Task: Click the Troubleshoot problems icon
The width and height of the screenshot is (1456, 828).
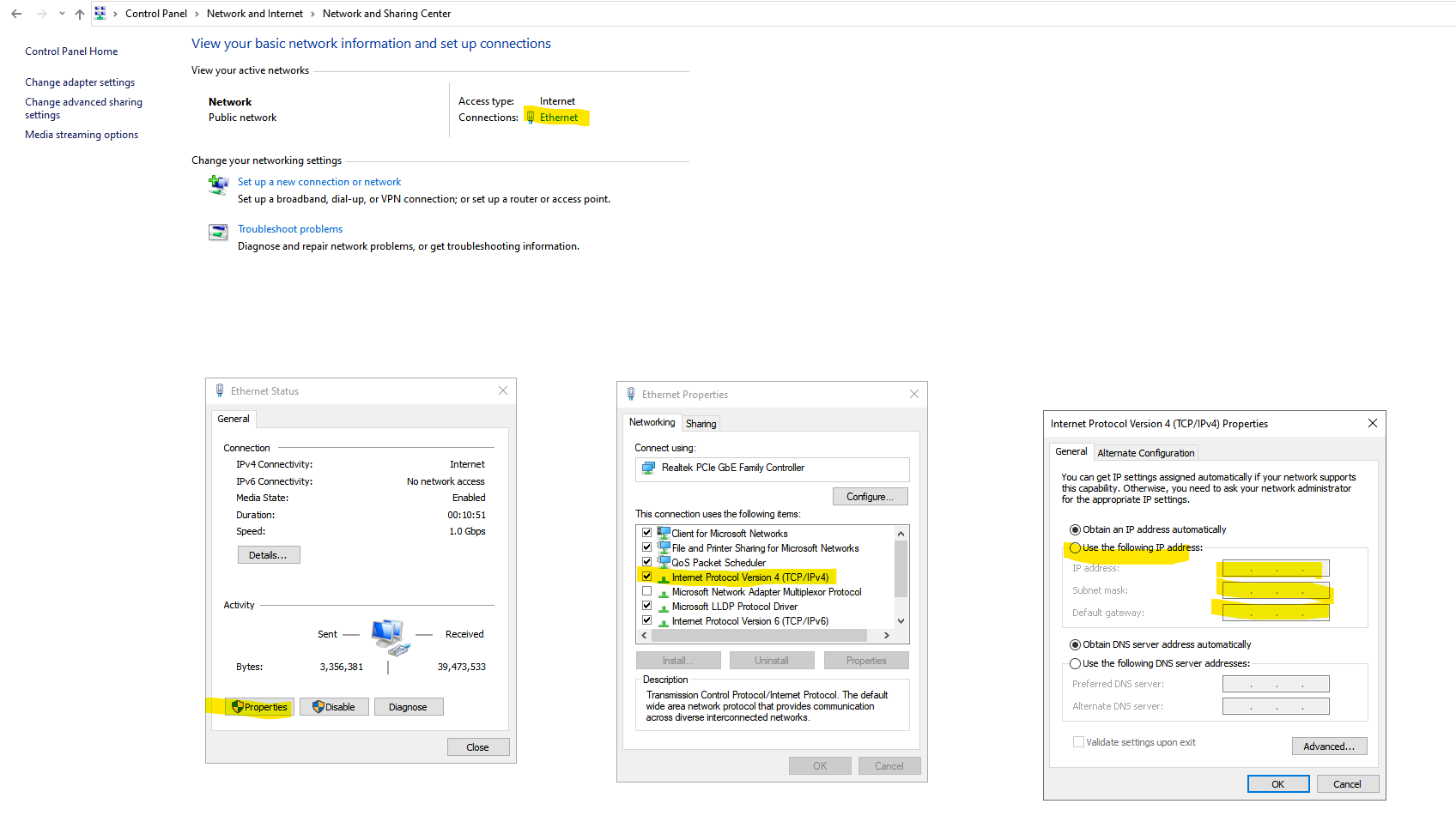Action: pos(218,232)
